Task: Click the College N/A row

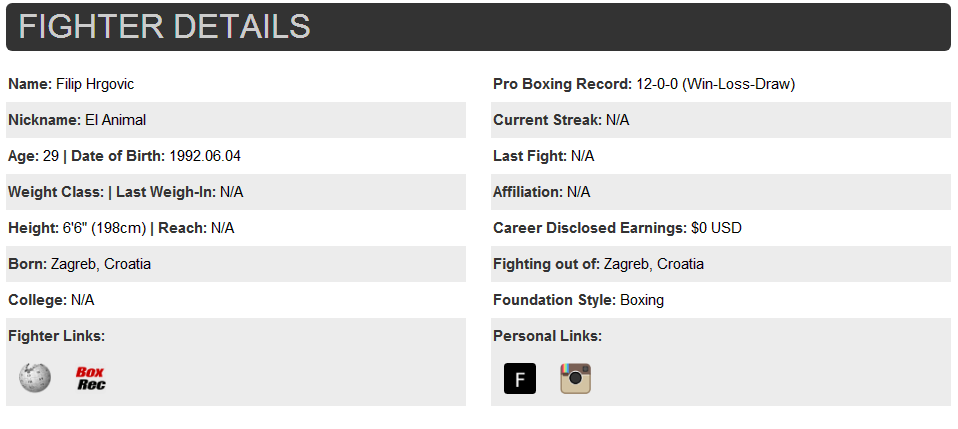Action: pos(236,300)
